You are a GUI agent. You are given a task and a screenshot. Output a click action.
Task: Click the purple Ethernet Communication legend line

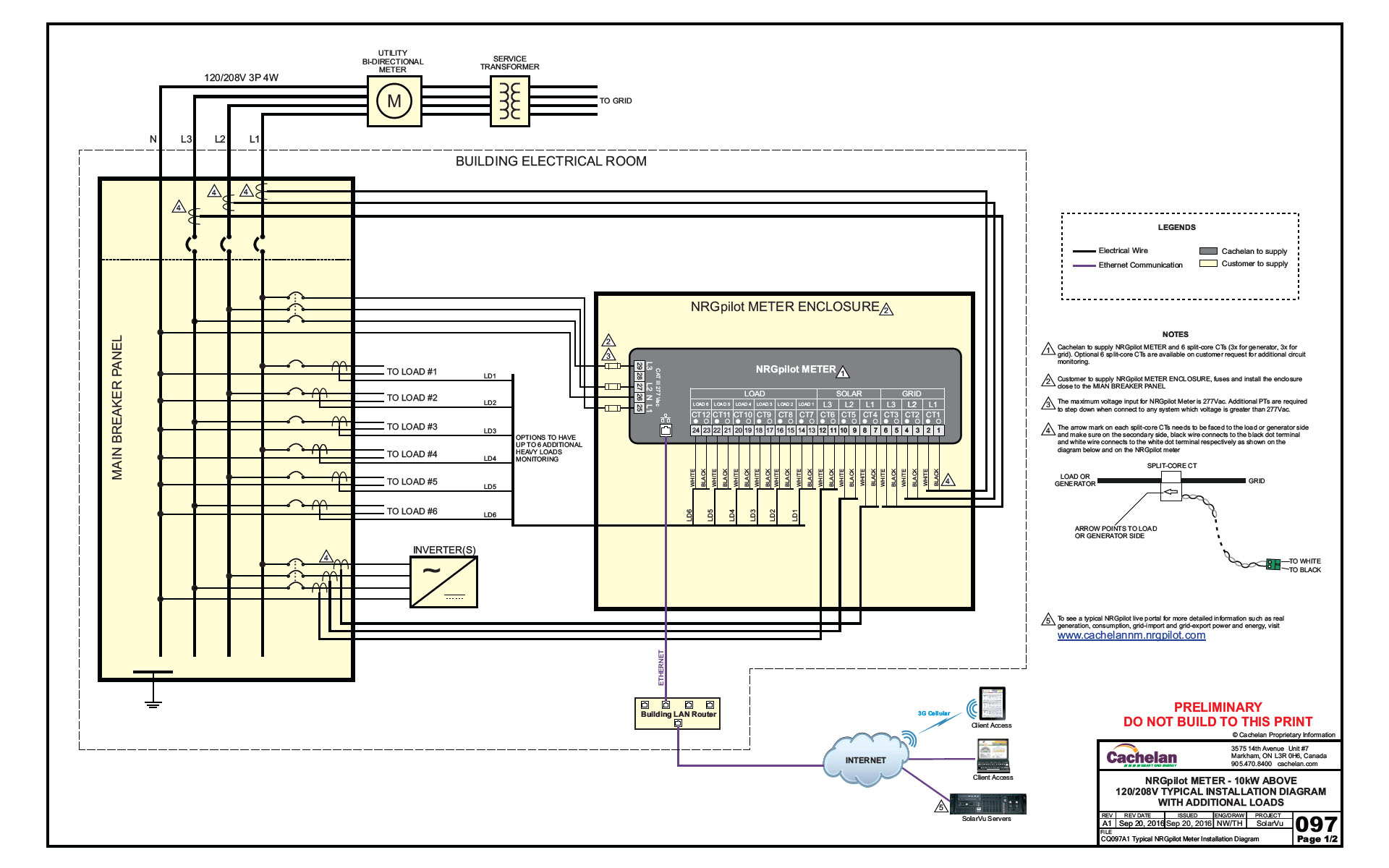[x=1084, y=265]
